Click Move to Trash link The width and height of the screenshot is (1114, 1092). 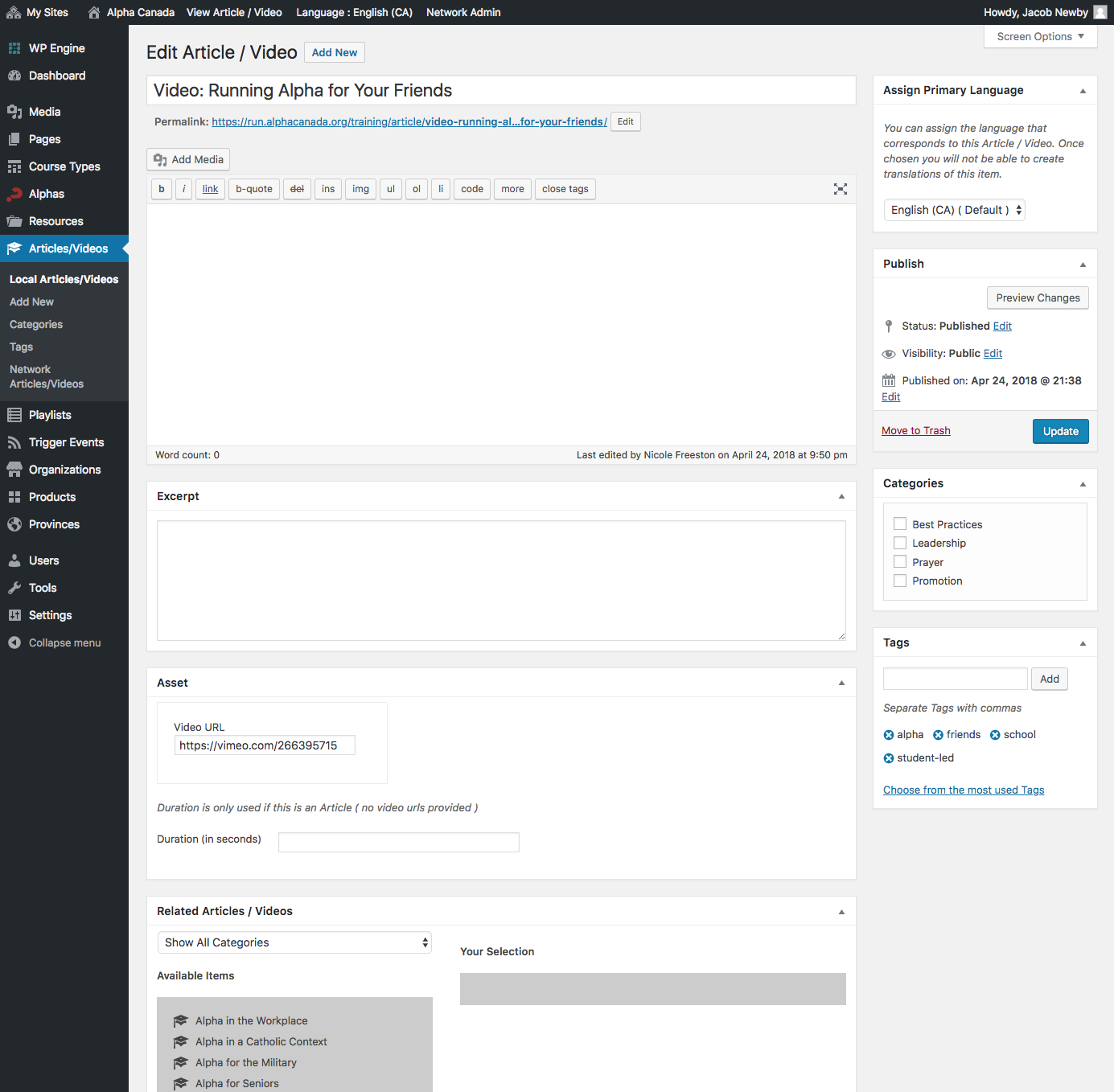pyautogui.click(x=915, y=430)
